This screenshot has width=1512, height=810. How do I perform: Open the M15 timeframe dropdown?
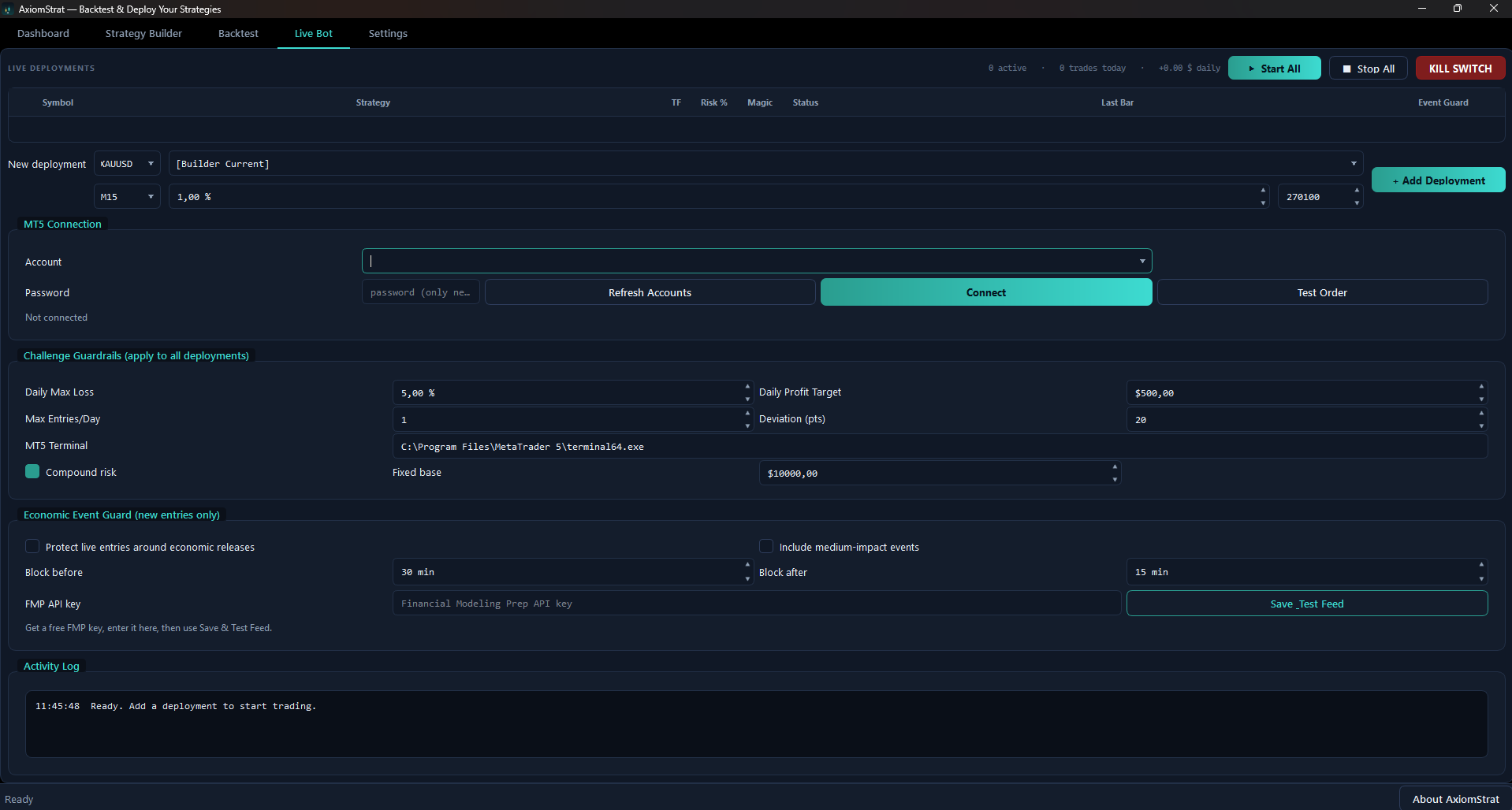[127, 197]
